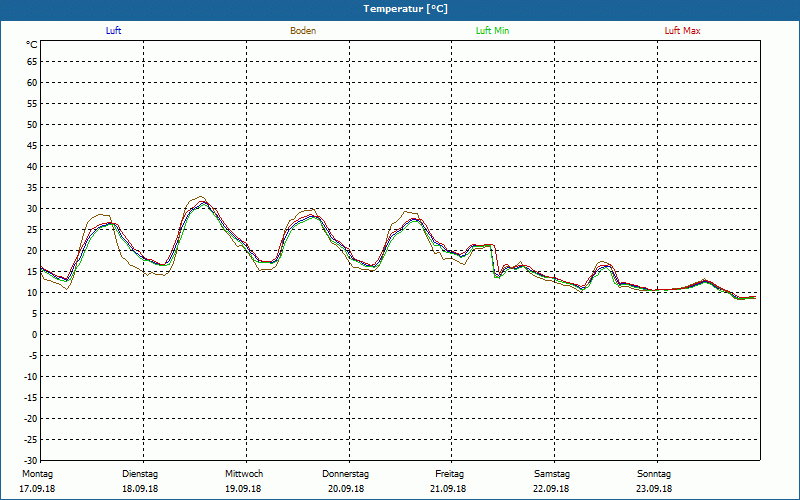Click the 25 value on temperature axis
800x500 pixels.
(x=32, y=230)
